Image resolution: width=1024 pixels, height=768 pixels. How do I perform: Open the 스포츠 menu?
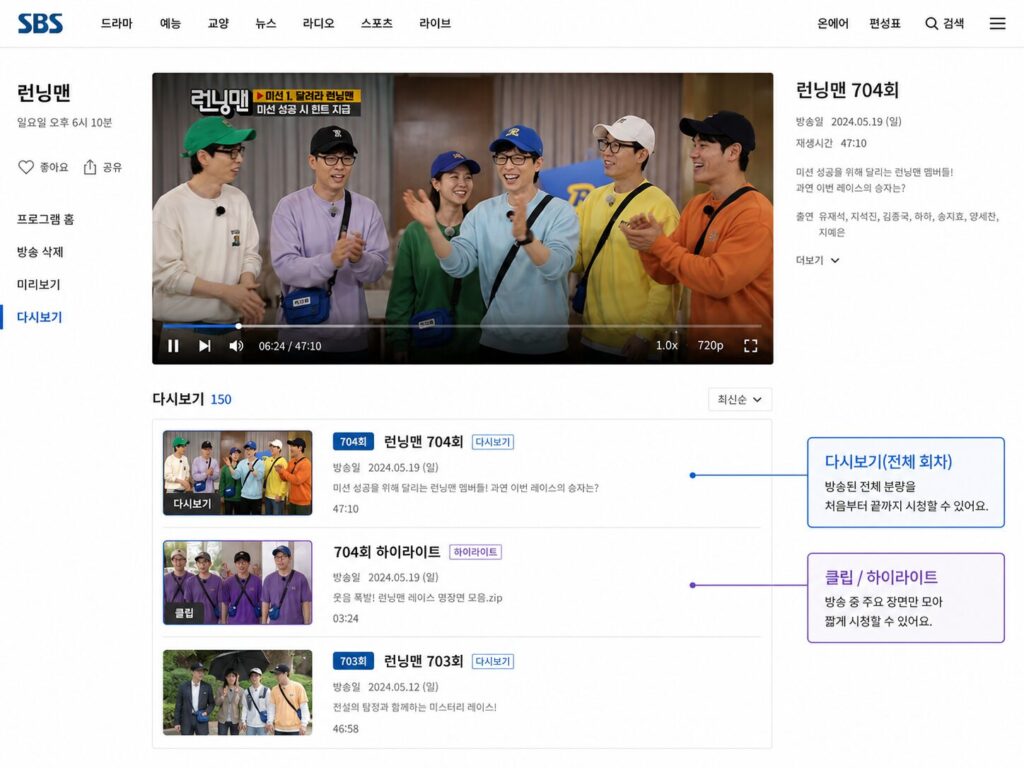tap(377, 24)
